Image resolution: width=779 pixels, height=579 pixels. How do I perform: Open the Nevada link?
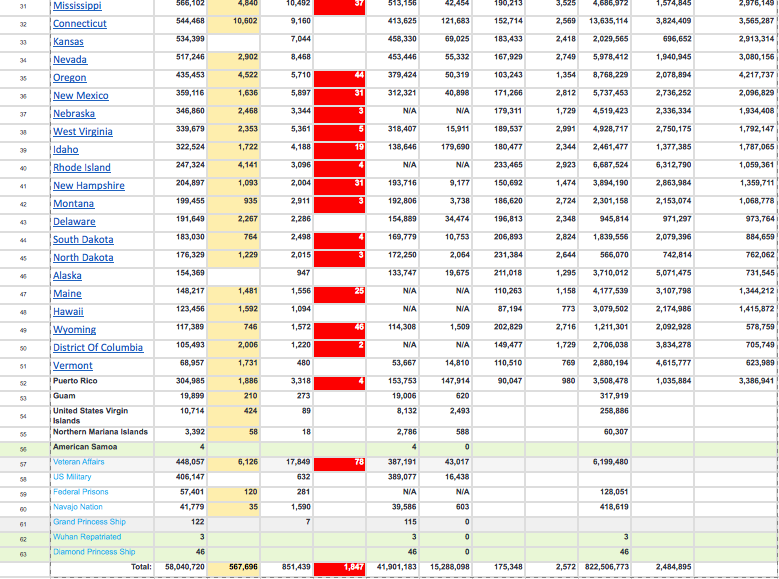[70, 60]
